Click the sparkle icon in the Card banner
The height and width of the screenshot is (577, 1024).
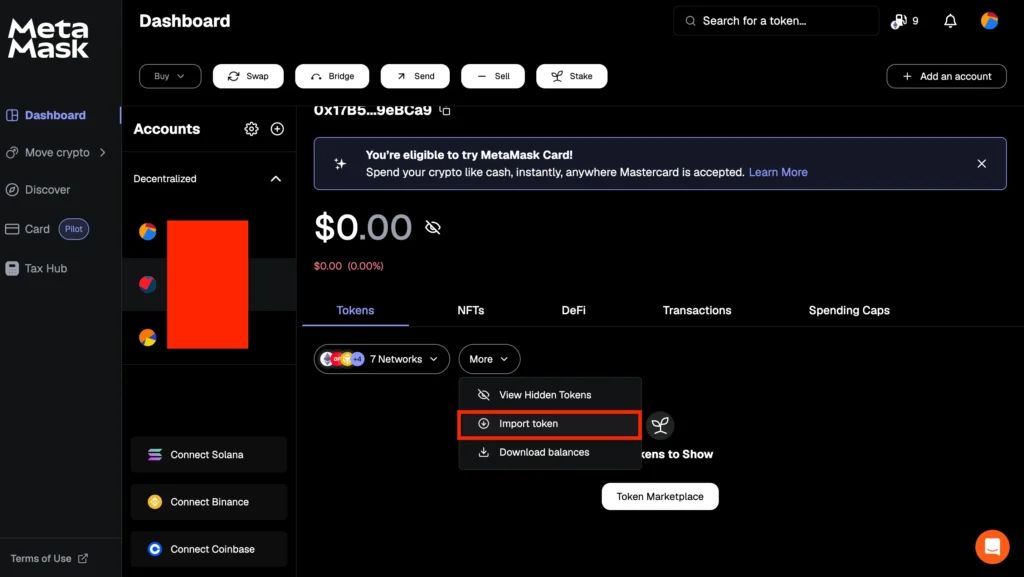(340, 164)
